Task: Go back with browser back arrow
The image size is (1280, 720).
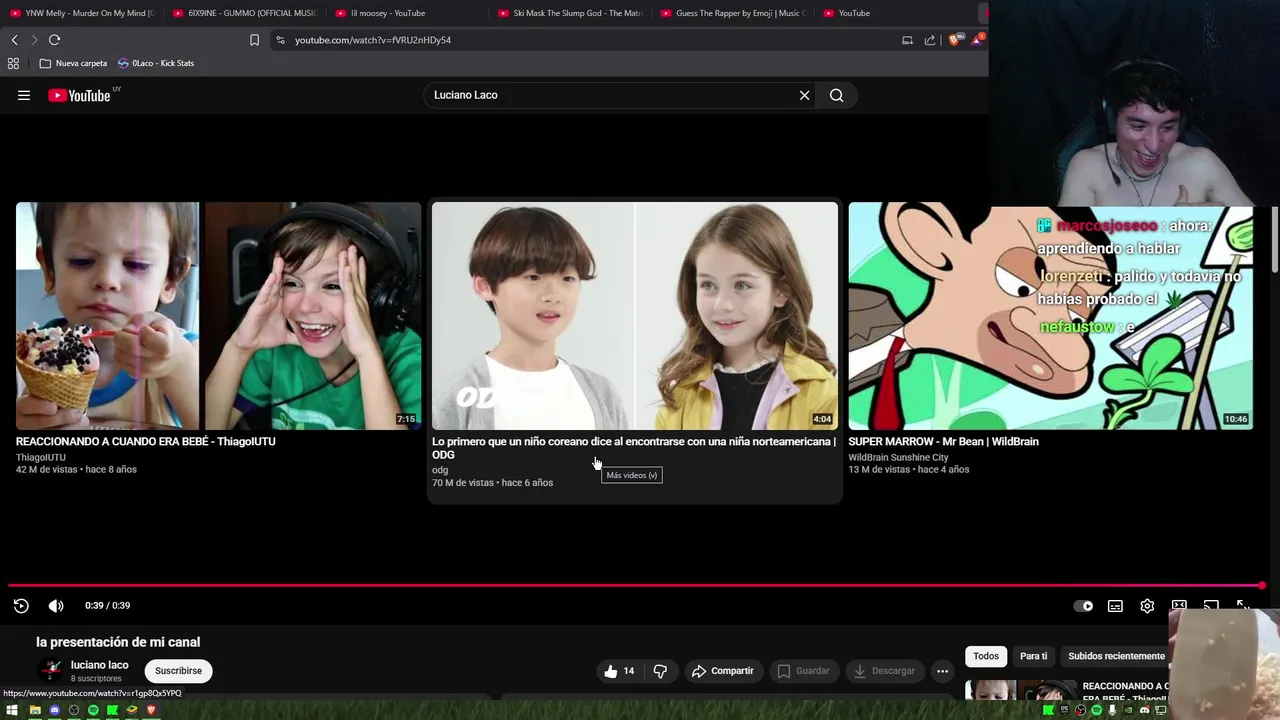Action: coord(14,40)
